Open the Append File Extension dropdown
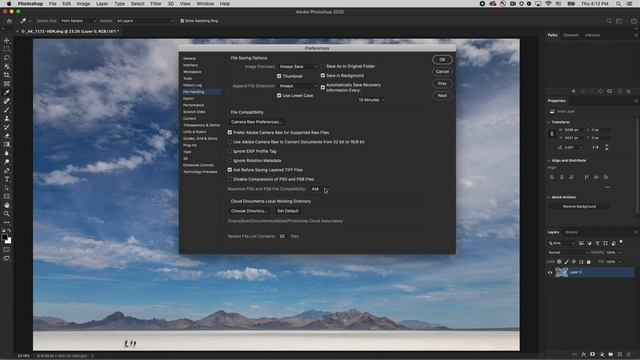The width and height of the screenshot is (640, 360). coord(298,86)
